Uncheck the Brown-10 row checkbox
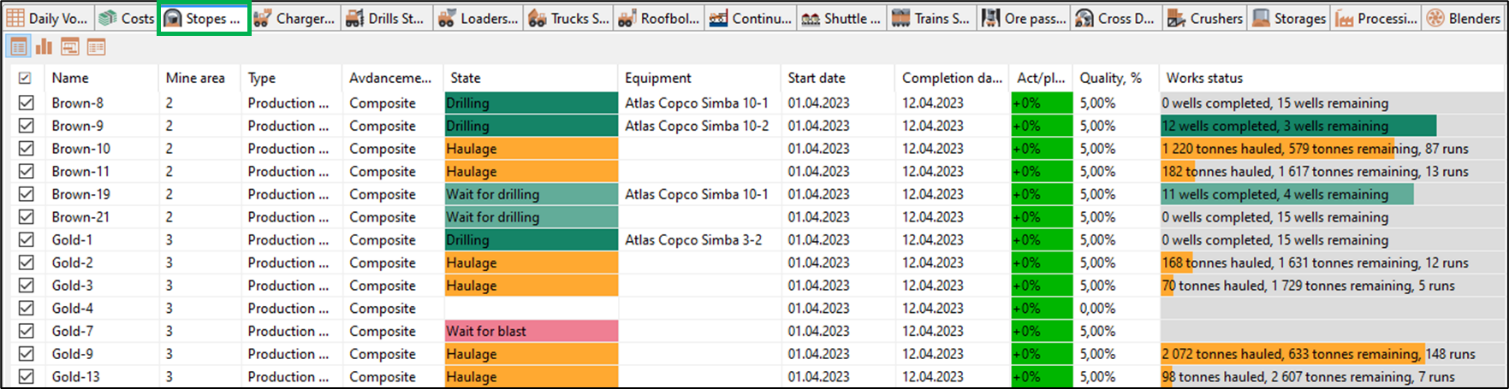This screenshot has height=389, width=1509. tap(26, 149)
